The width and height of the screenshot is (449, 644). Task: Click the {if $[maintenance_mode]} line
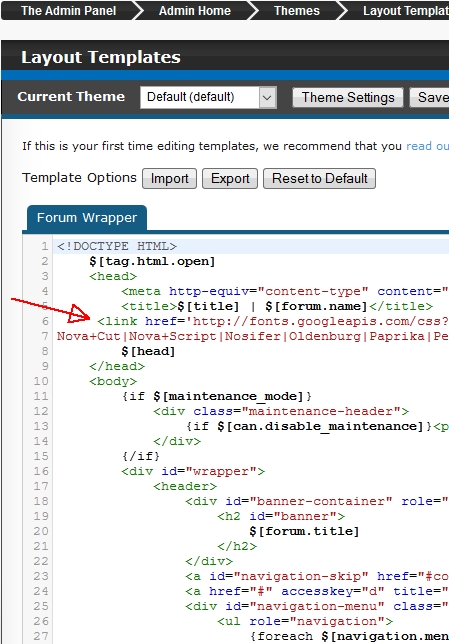[216, 396]
